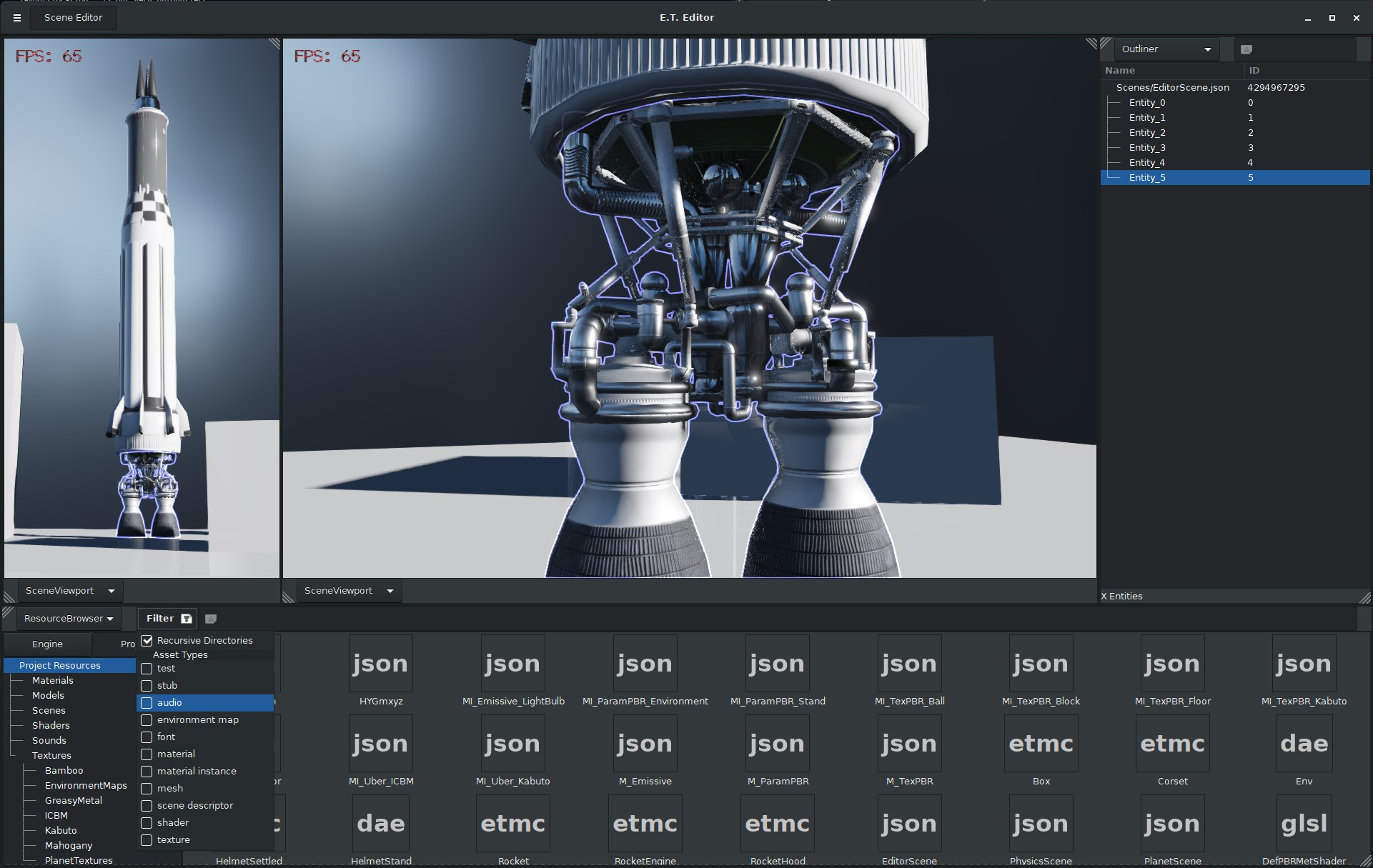Open the ResourceBrowser panel dropdown
Image resolution: width=1373 pixels, height=868 pixels.
pyautogui.click(x=69, y=619)
